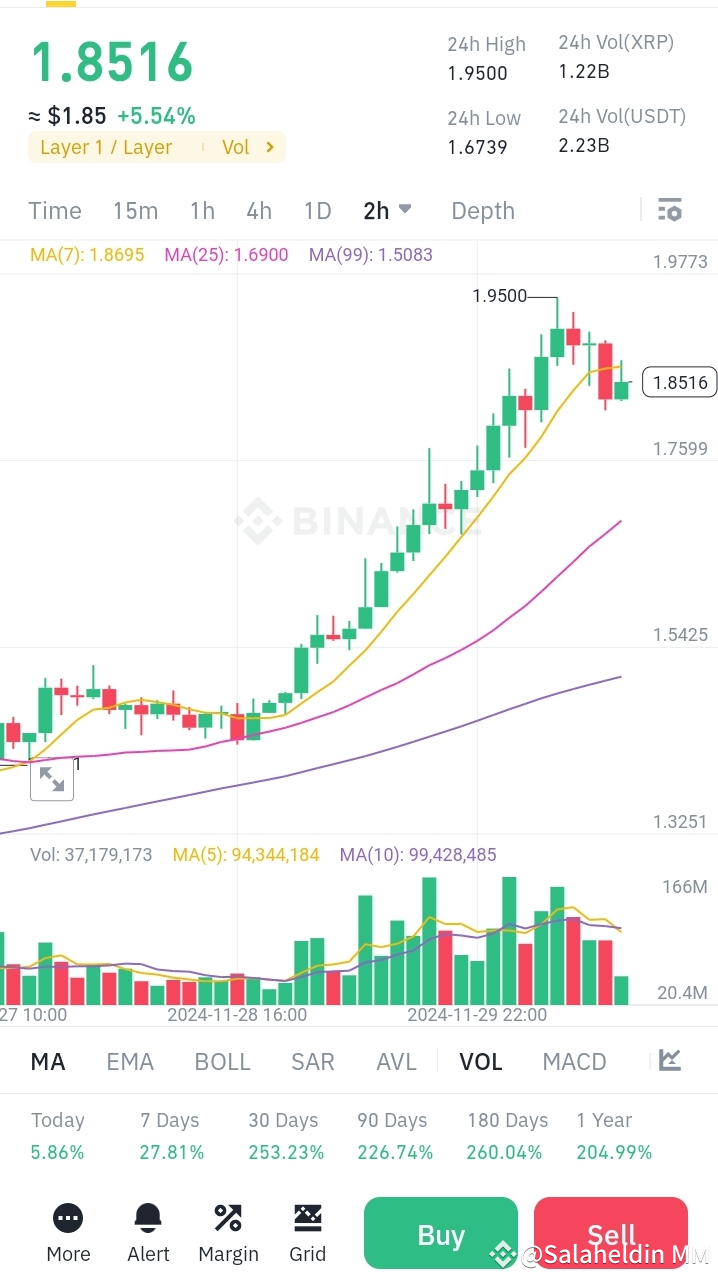718x1278 pixels.
Task: Toggle the VOL sub-indicator
Action: pos(481,1061)
